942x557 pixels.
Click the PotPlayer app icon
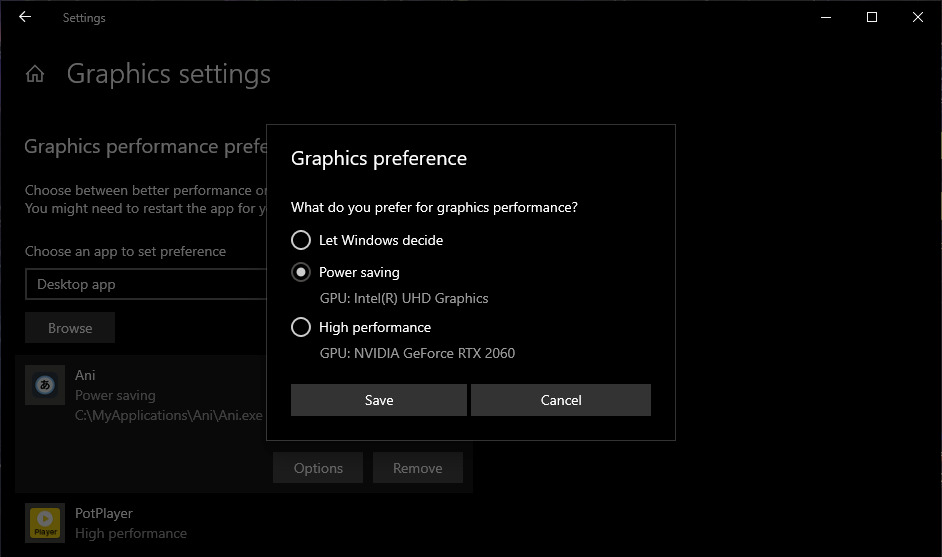coord(45,523)
